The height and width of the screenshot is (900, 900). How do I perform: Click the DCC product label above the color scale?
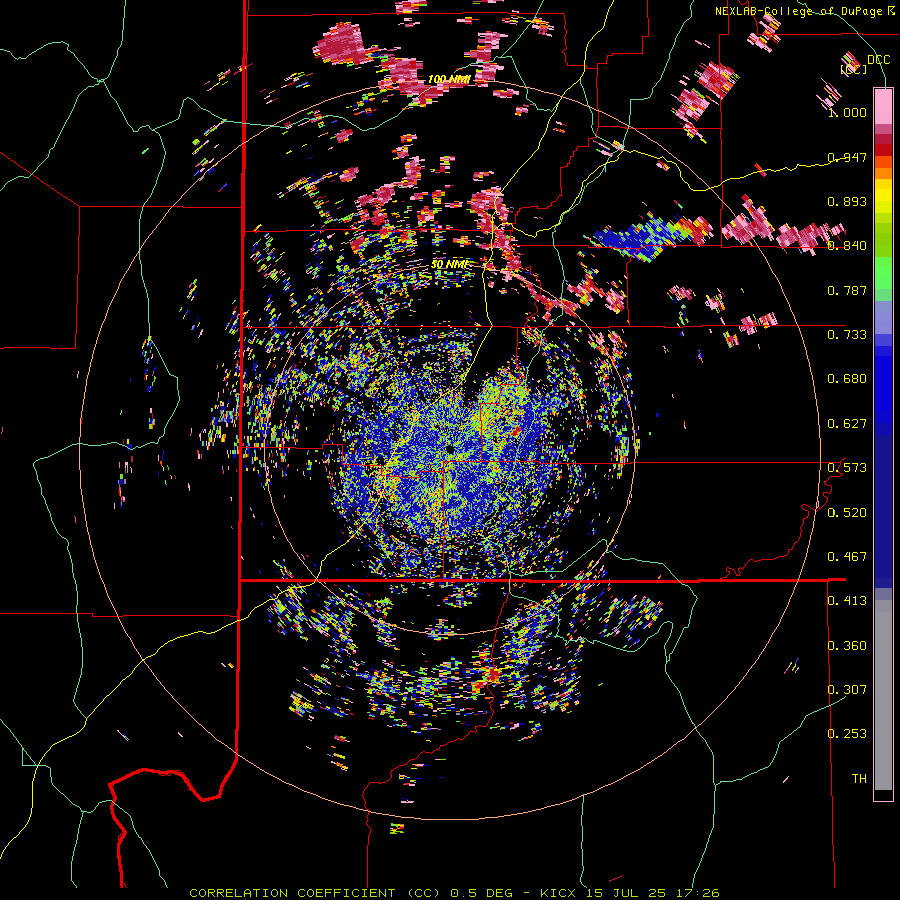point(878,60)
